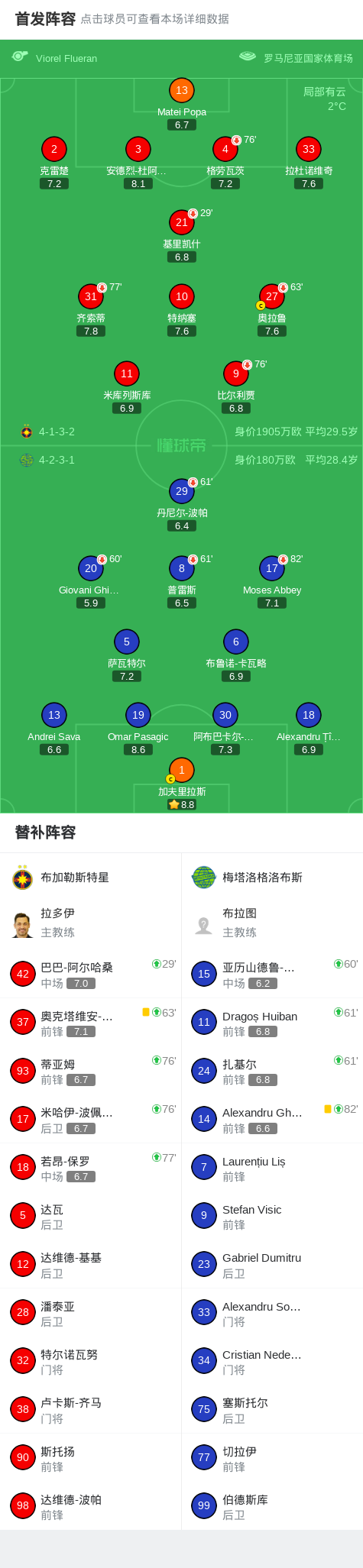Screen dimensions: 363x1568
Task: Open orange number 1 加夫里拉斯 keeper badge
Action: (x=182, y=770)
